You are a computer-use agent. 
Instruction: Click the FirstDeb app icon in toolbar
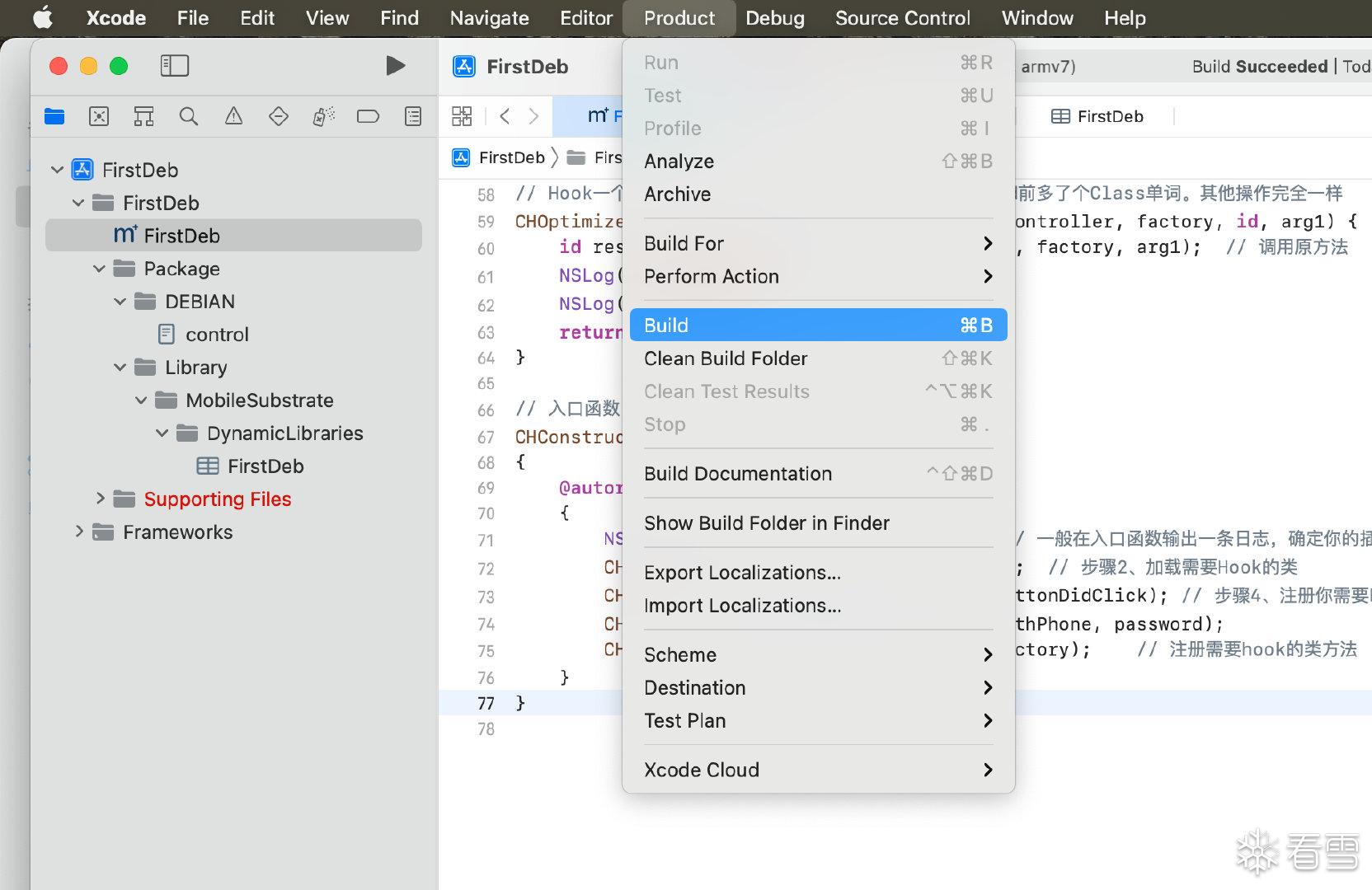[x=464, y=67]
